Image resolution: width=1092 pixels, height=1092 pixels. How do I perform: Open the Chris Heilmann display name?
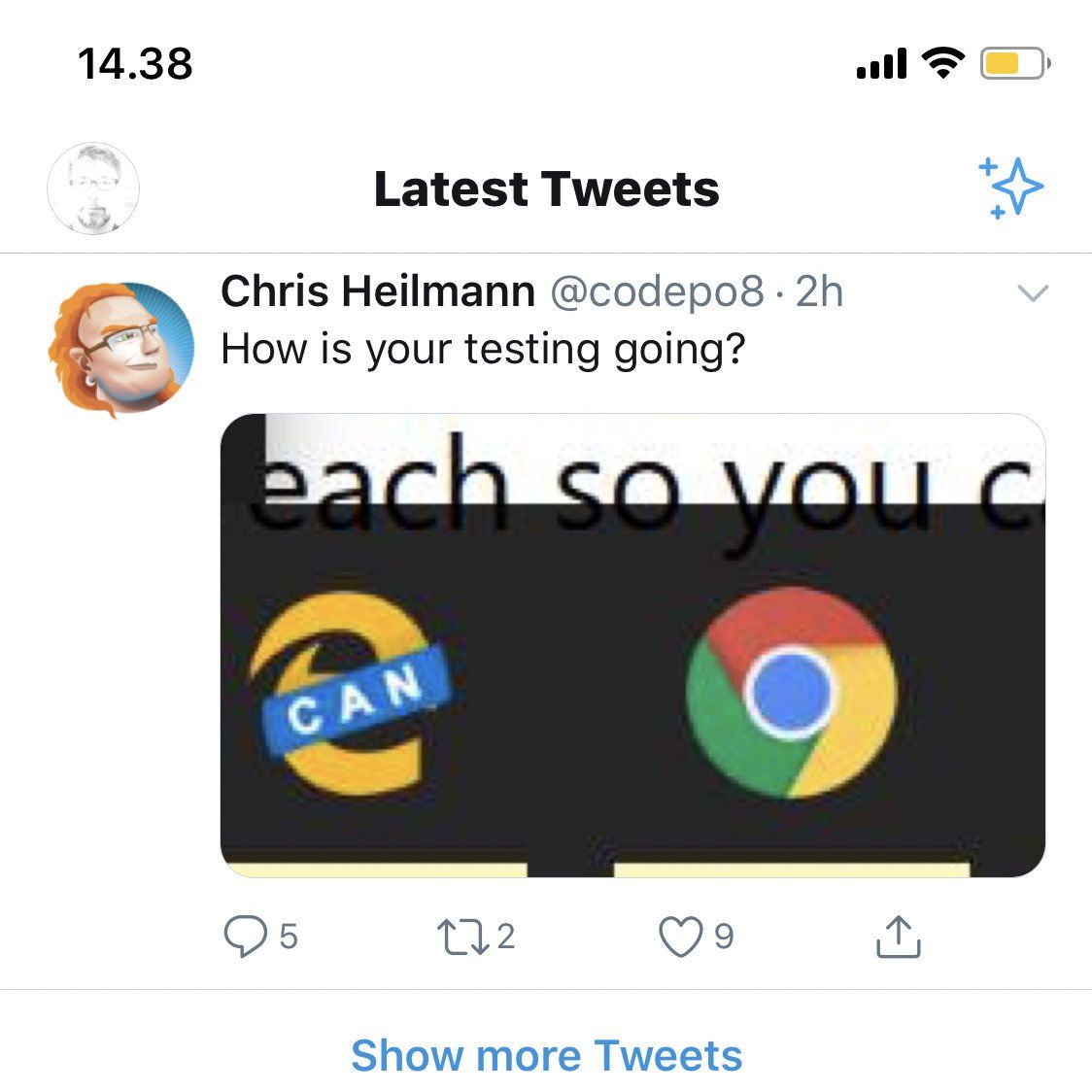point(378,291)
